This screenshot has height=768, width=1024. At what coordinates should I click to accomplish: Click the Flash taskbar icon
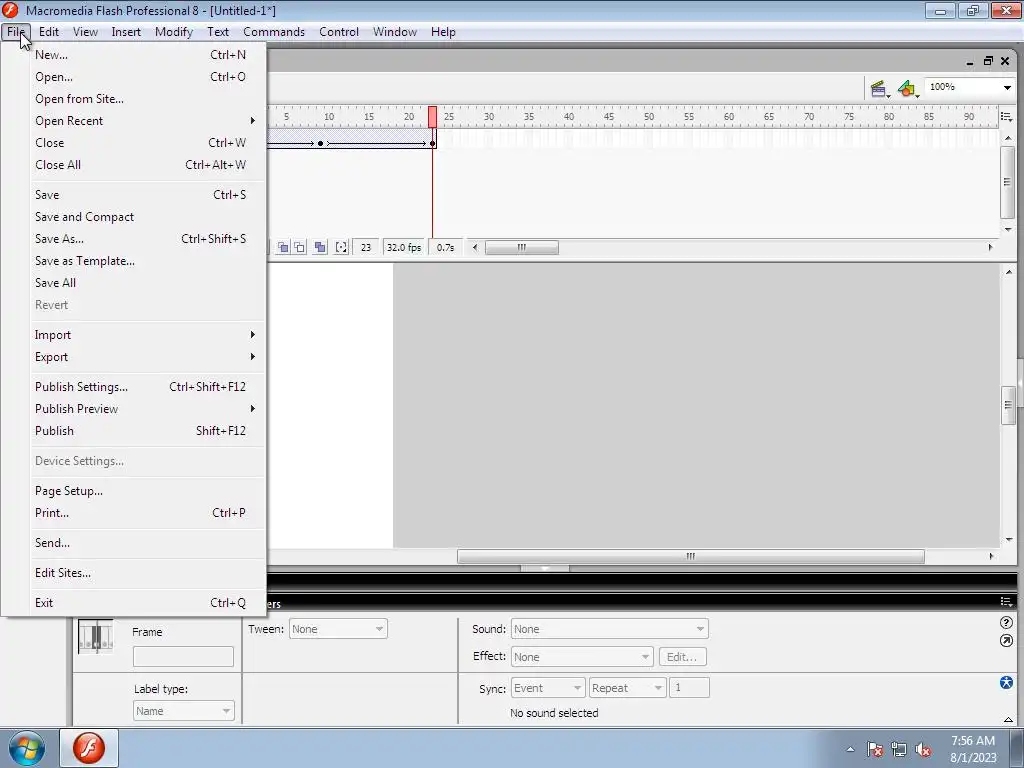tap(89, 748)
